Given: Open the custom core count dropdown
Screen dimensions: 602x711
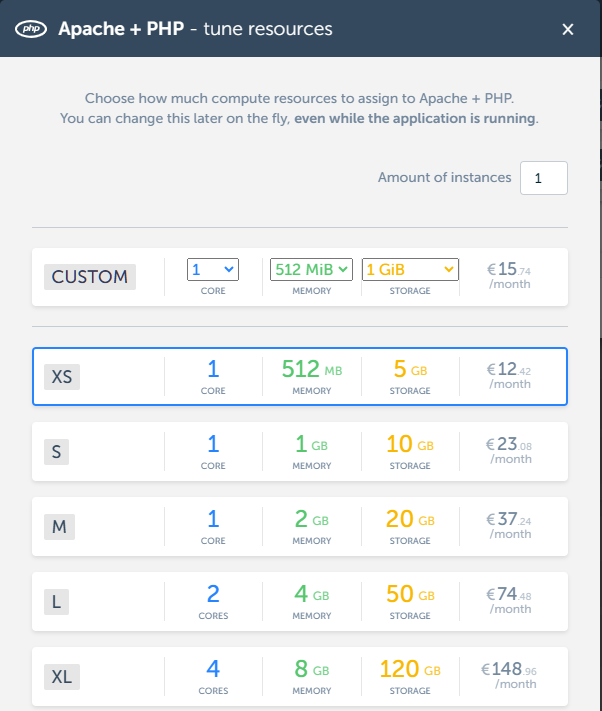Looking at the screenshot, I should (x=213, y=269).
